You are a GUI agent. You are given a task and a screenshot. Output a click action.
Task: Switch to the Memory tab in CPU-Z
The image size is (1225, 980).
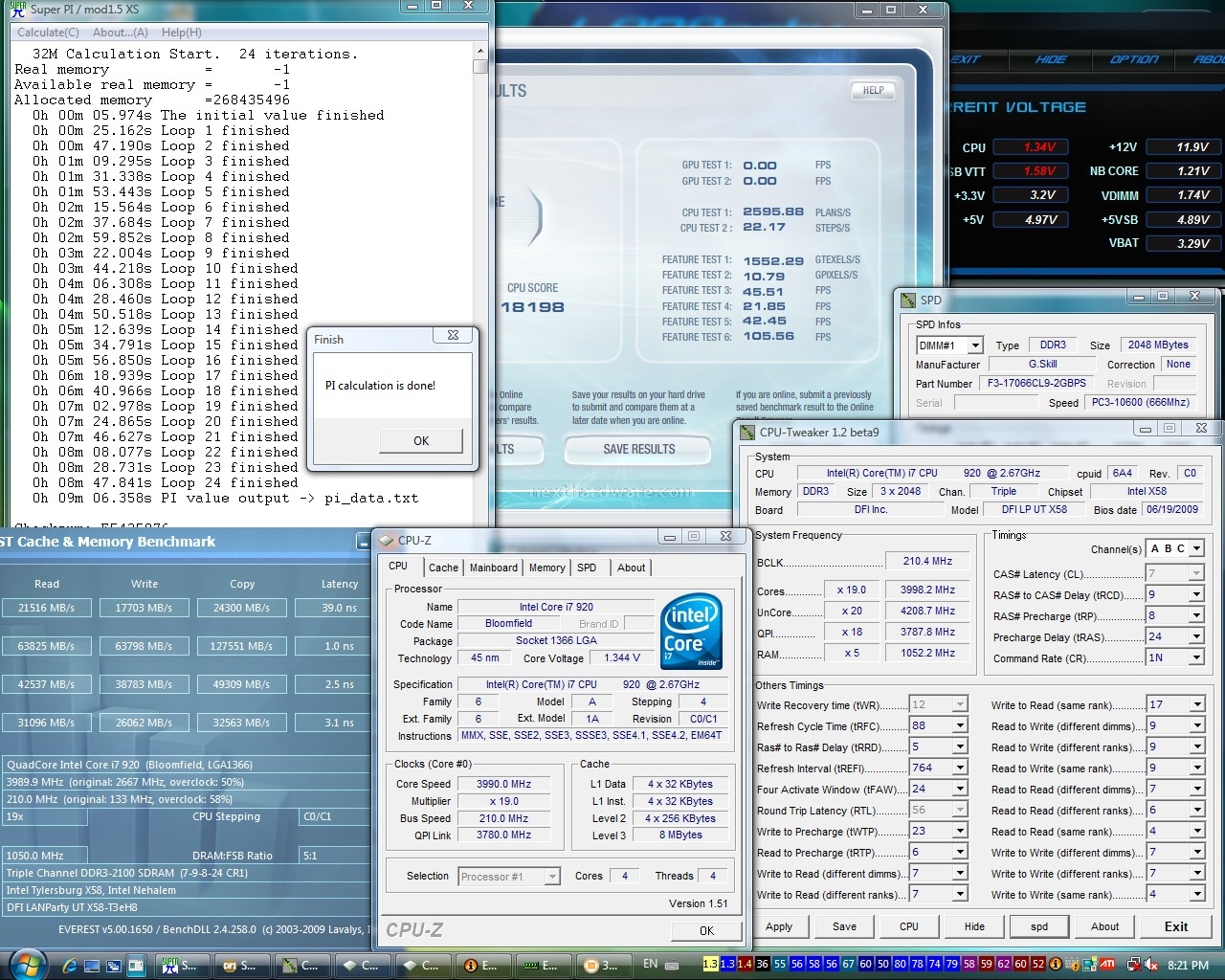point(546,568)
